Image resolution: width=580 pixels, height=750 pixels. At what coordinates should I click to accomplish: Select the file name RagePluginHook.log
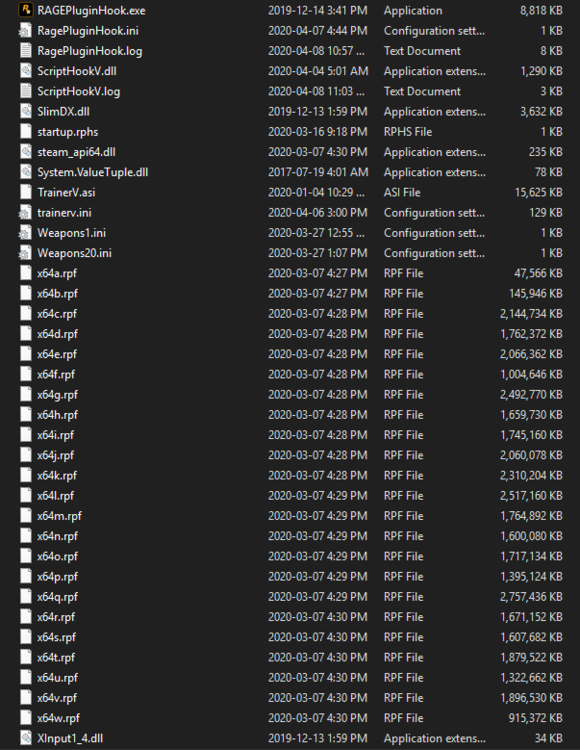tap(90, 51)
